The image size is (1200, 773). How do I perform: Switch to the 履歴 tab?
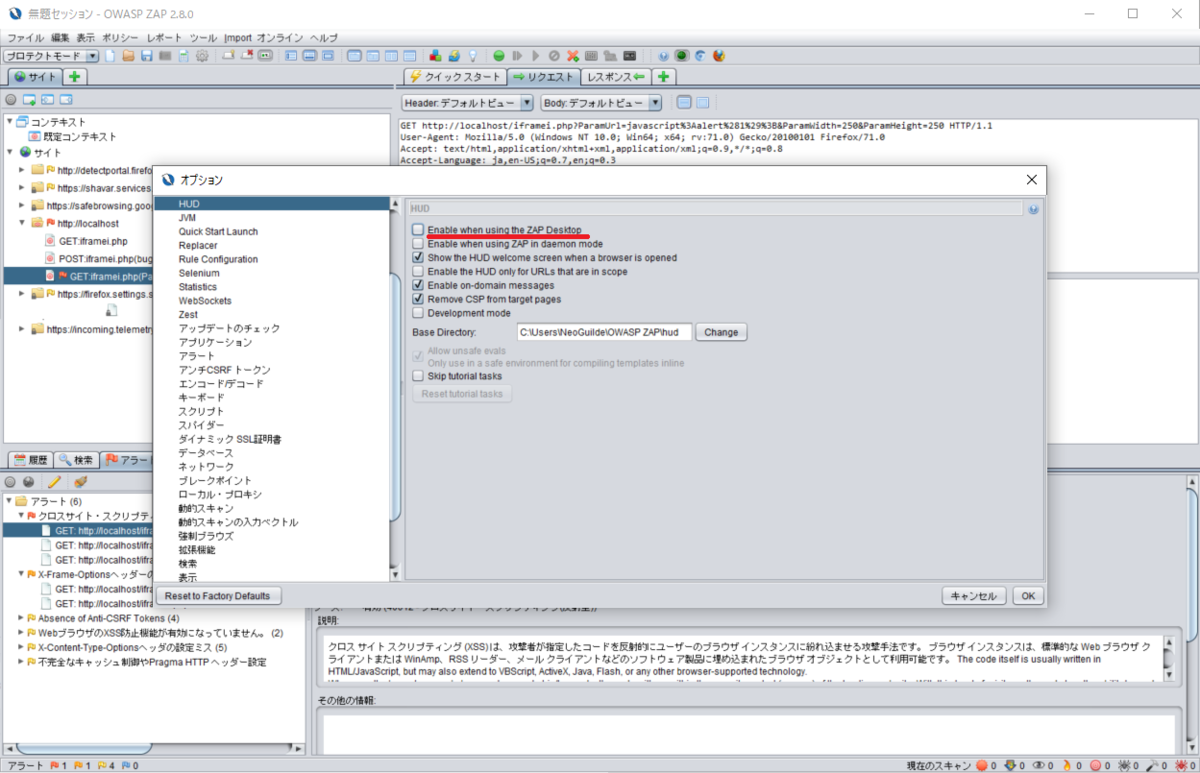29,460
